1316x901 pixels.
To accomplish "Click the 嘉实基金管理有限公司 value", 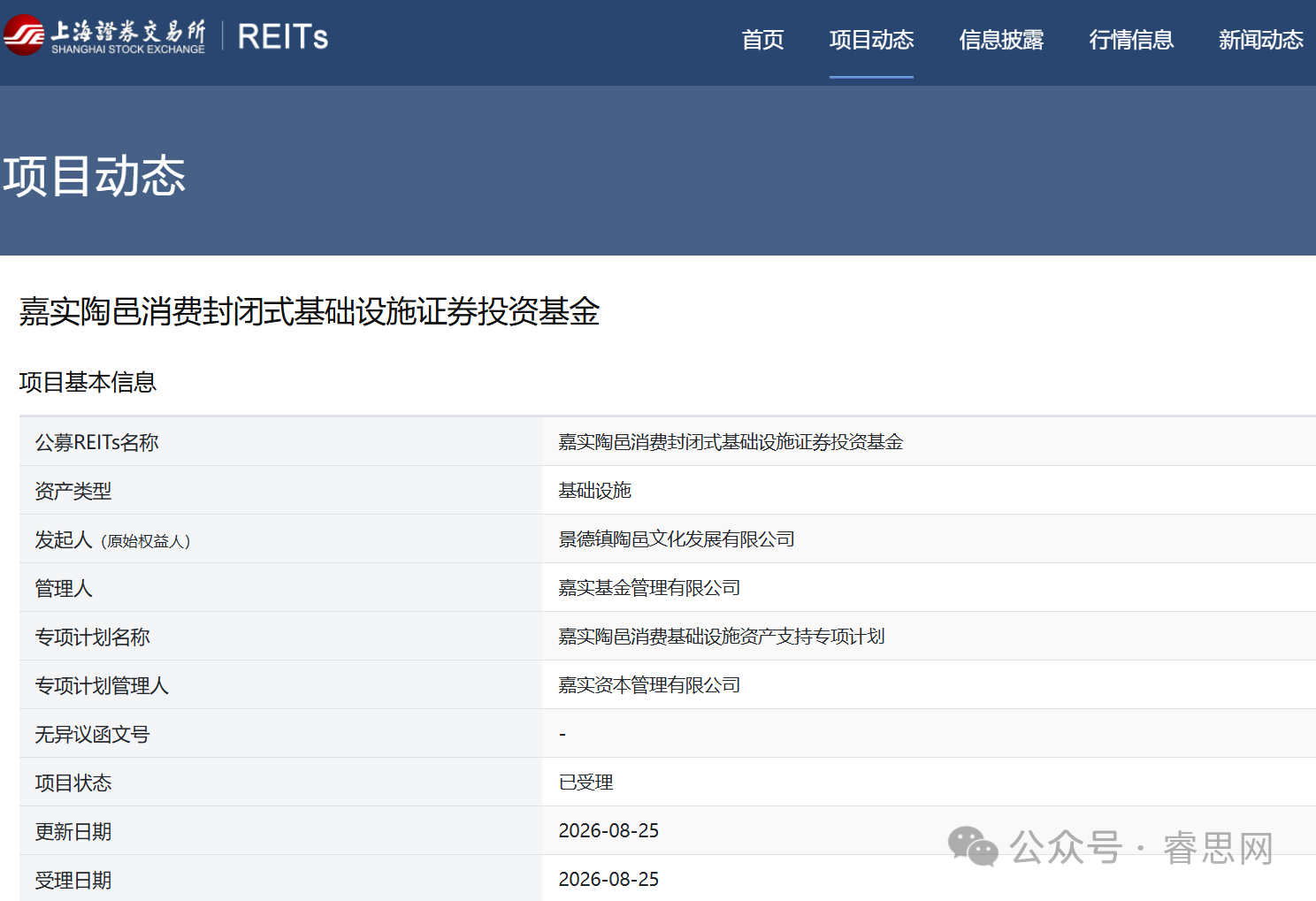I will click(x=649, y=588).
